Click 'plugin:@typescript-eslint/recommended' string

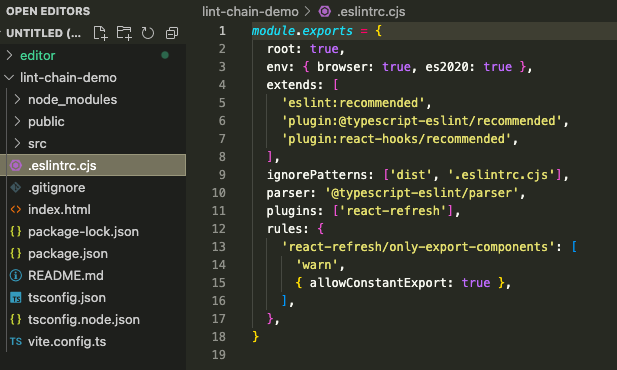point(421,121)
